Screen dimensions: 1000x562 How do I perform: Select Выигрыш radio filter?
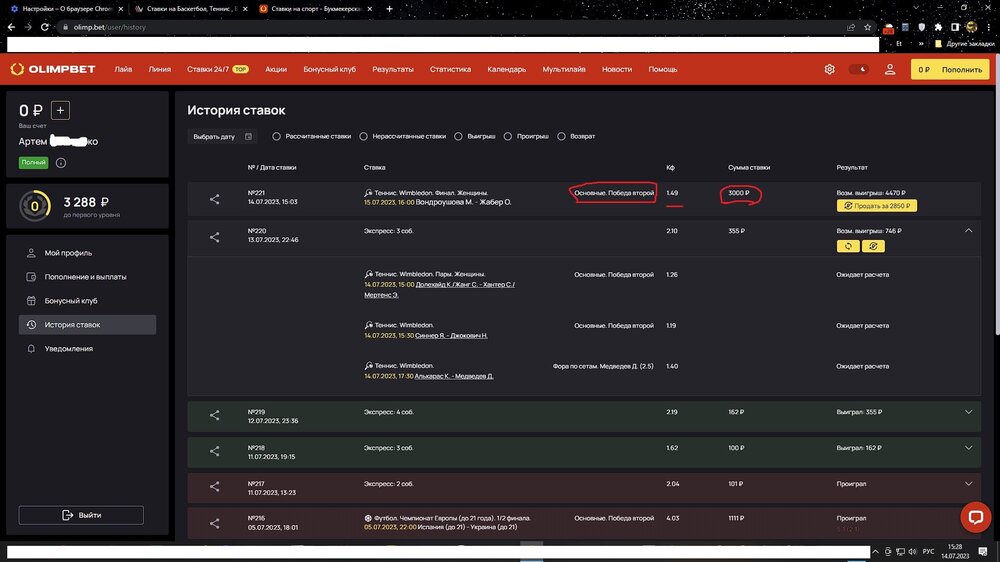coord(458,136)
